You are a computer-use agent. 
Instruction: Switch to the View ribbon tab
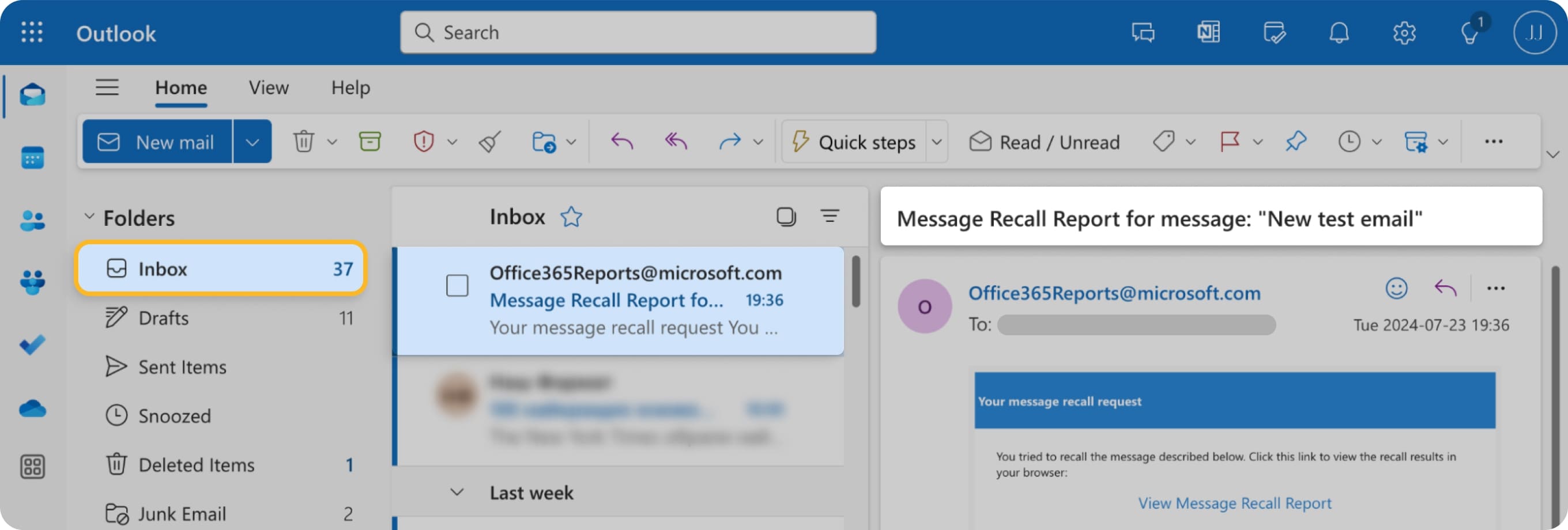point(268,88)
